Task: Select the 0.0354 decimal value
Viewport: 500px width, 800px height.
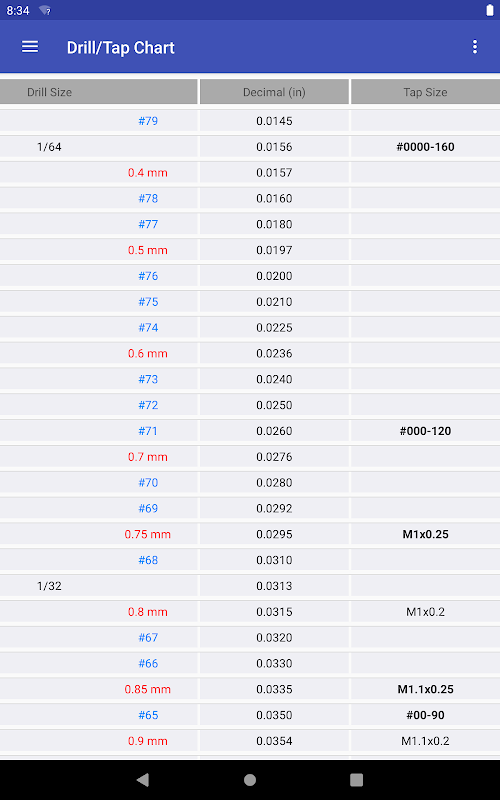Action: [x=274, y=741]
